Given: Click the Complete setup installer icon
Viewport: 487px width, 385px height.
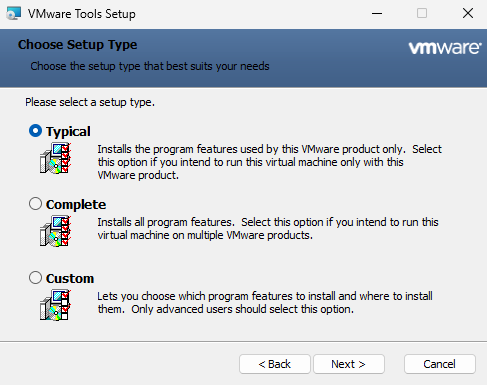Looking at the screenshot, I should [55, 231].
